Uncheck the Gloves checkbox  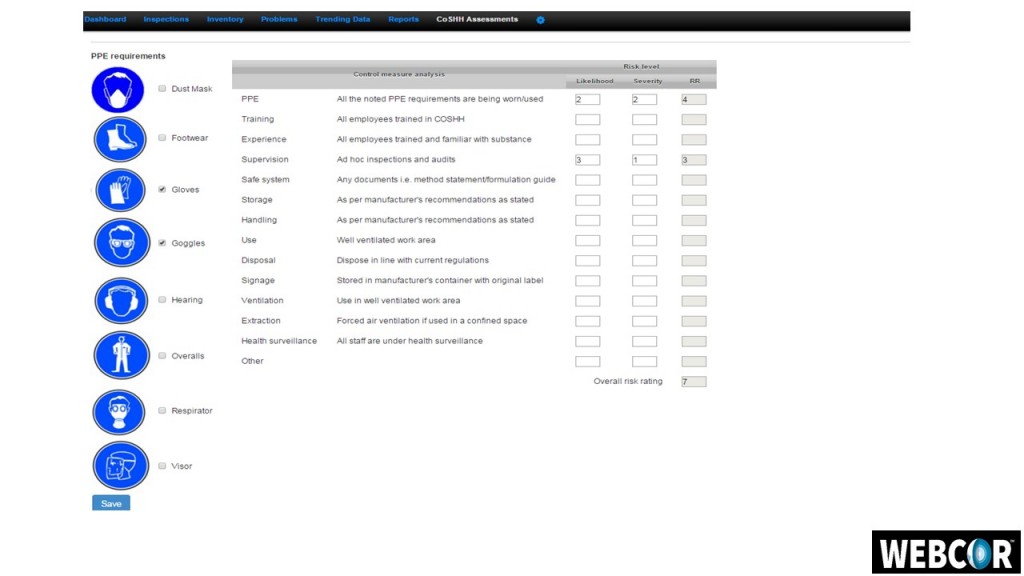162,190
